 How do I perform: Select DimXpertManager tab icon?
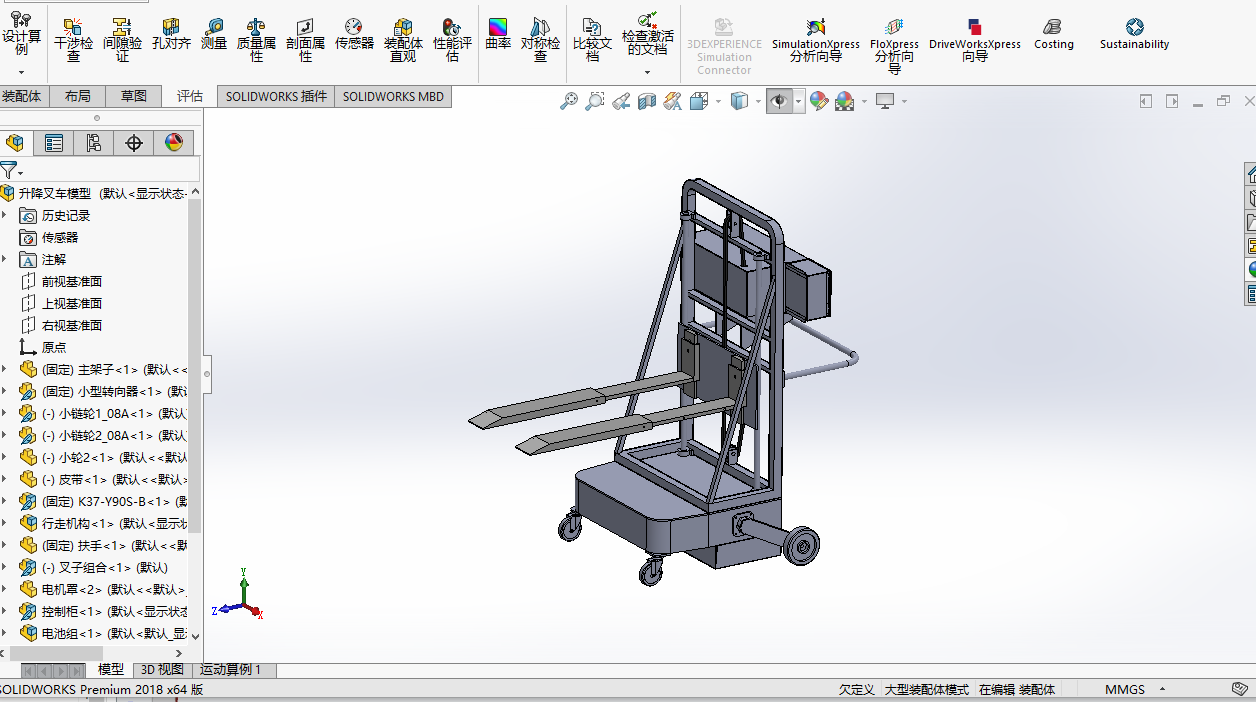pos(134,143)
